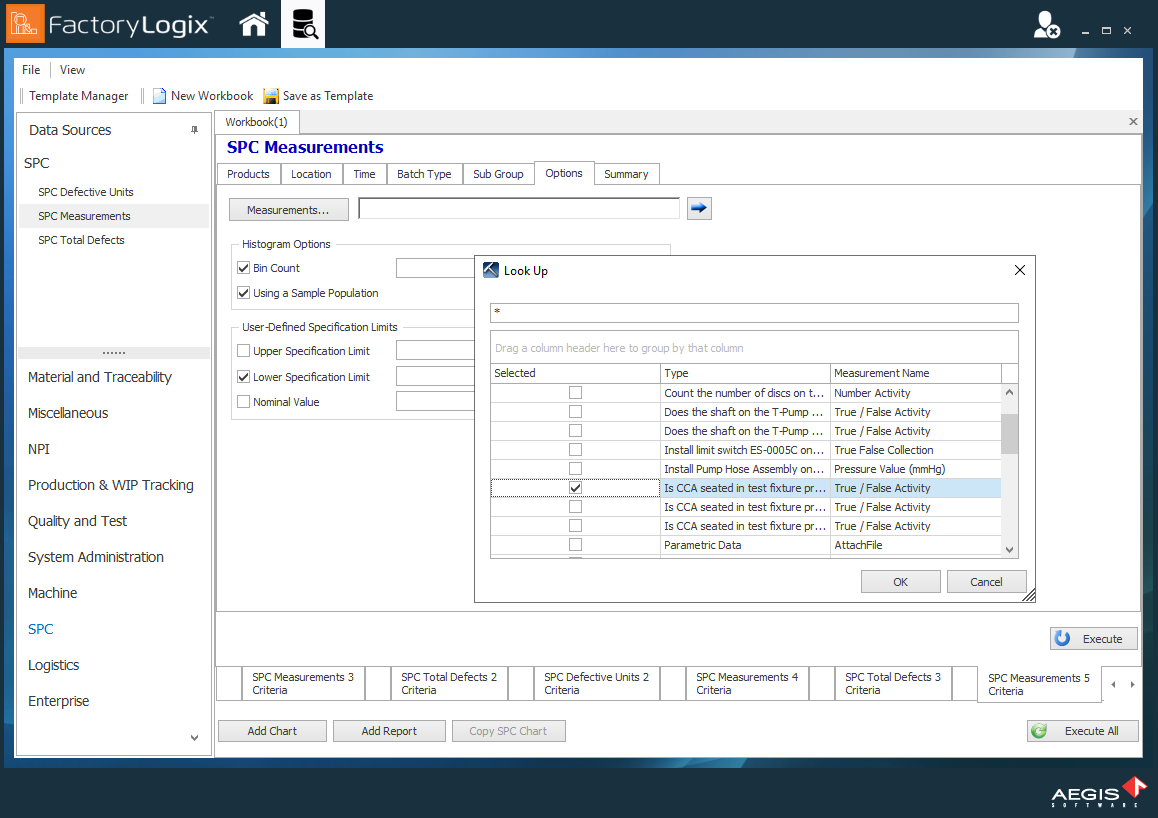Collapse the sidebar with the bottom chevron

click(x=193, y=737)
